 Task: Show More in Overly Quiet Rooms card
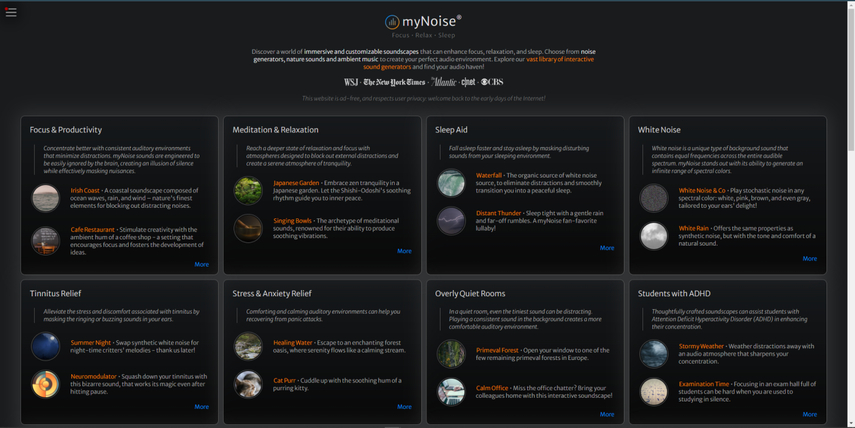[x=607, y=414]
